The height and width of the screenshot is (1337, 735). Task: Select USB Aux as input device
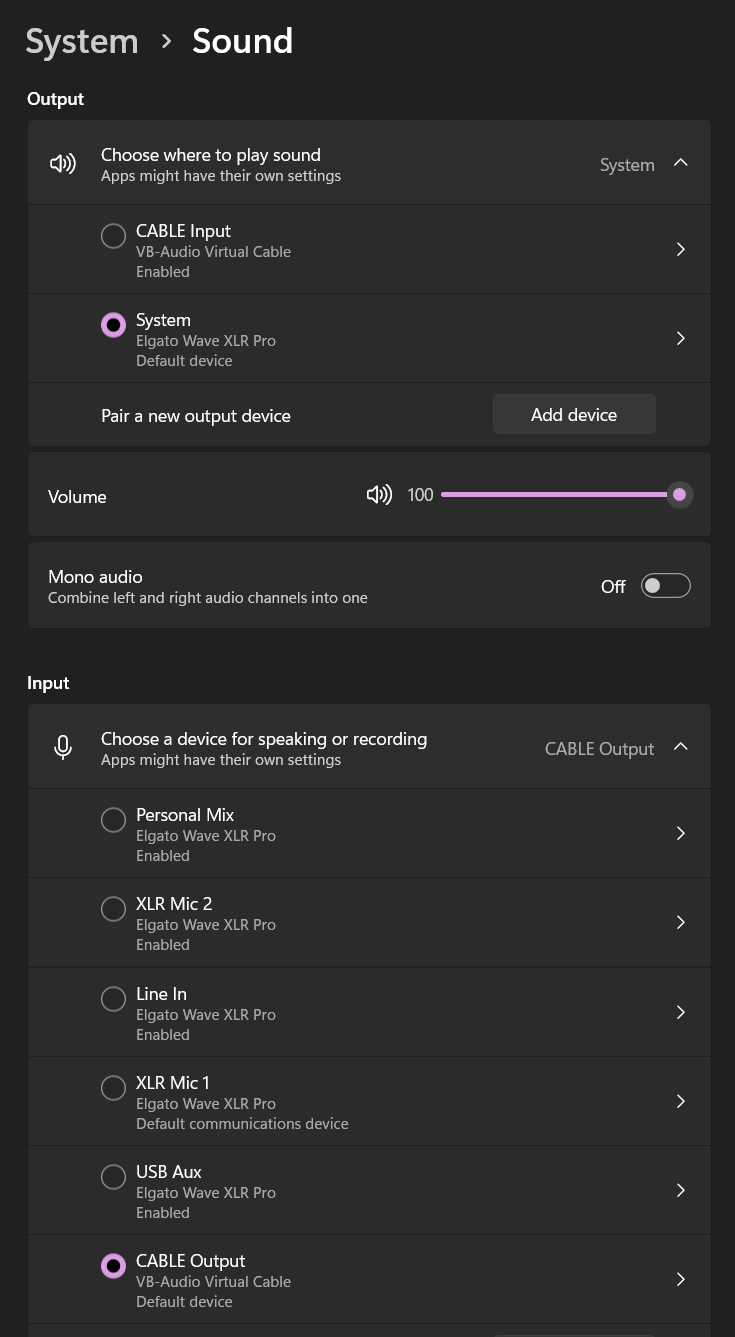pos(114,1177)
